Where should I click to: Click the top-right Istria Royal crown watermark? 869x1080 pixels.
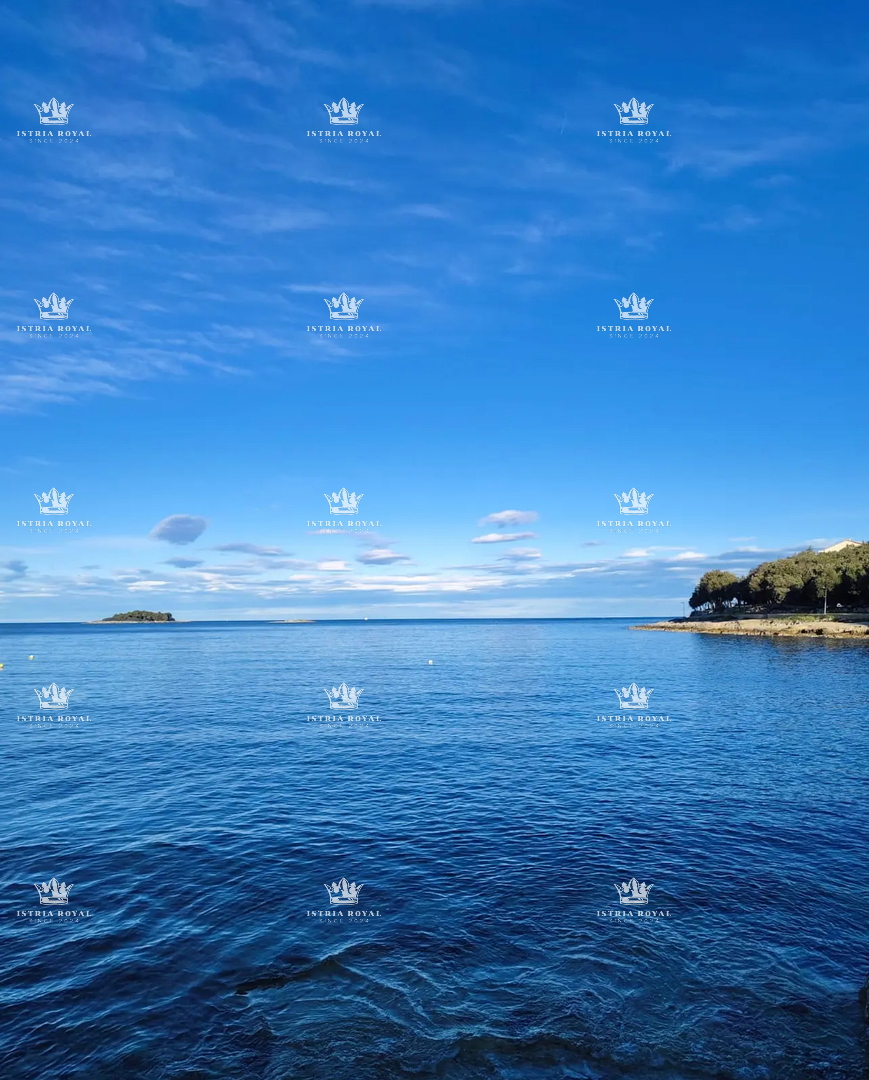click(x=633, y=112)
